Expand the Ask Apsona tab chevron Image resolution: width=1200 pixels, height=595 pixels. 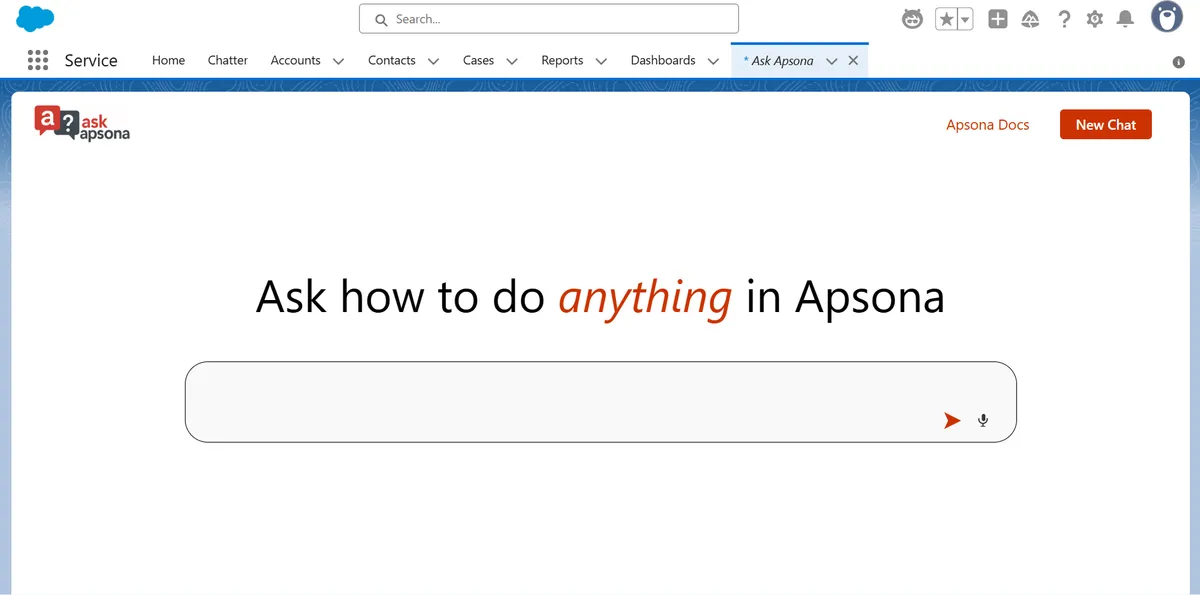click(832, 61)
